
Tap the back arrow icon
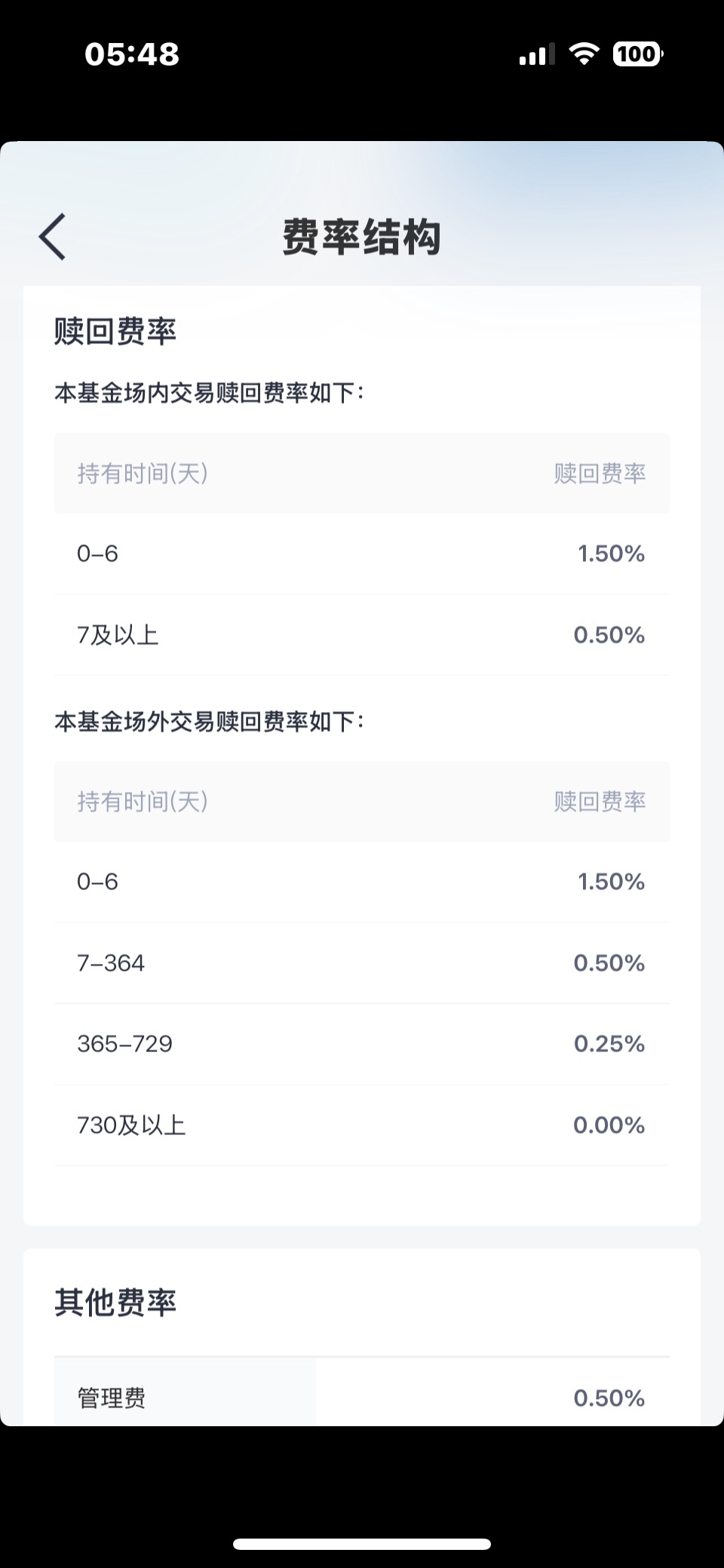point(52,237)
